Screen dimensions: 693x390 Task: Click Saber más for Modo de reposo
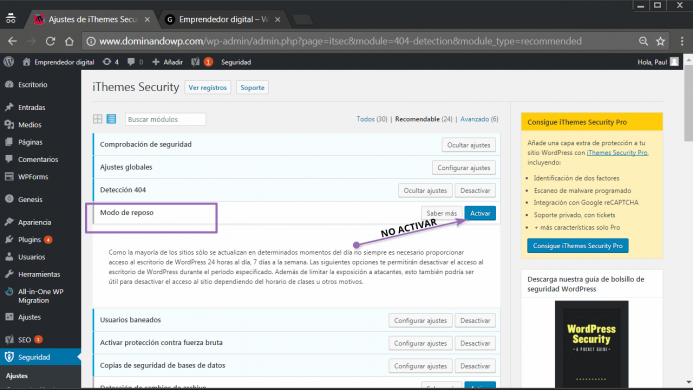click(x=442, y=213)
